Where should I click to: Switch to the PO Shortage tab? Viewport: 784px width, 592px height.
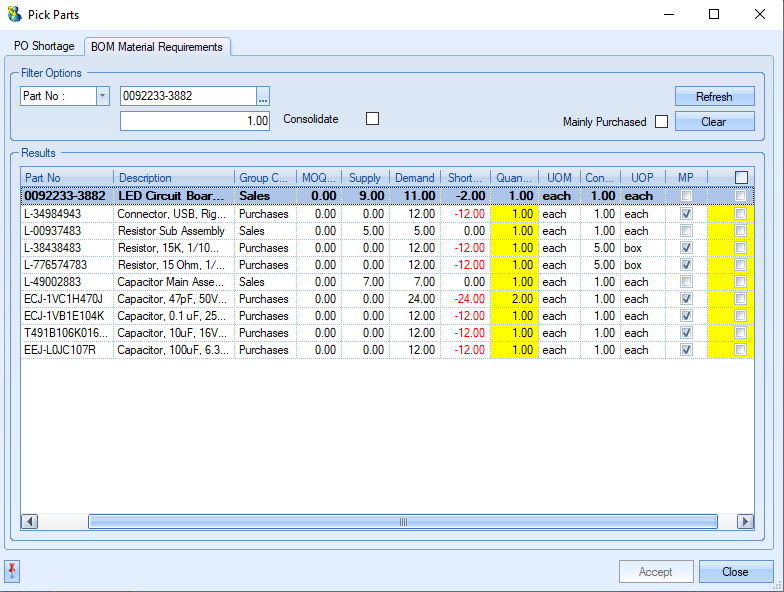[44, 46]
